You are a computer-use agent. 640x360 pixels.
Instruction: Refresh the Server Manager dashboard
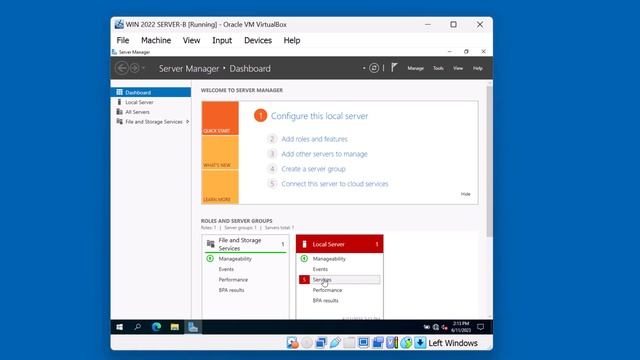[374, 68]
